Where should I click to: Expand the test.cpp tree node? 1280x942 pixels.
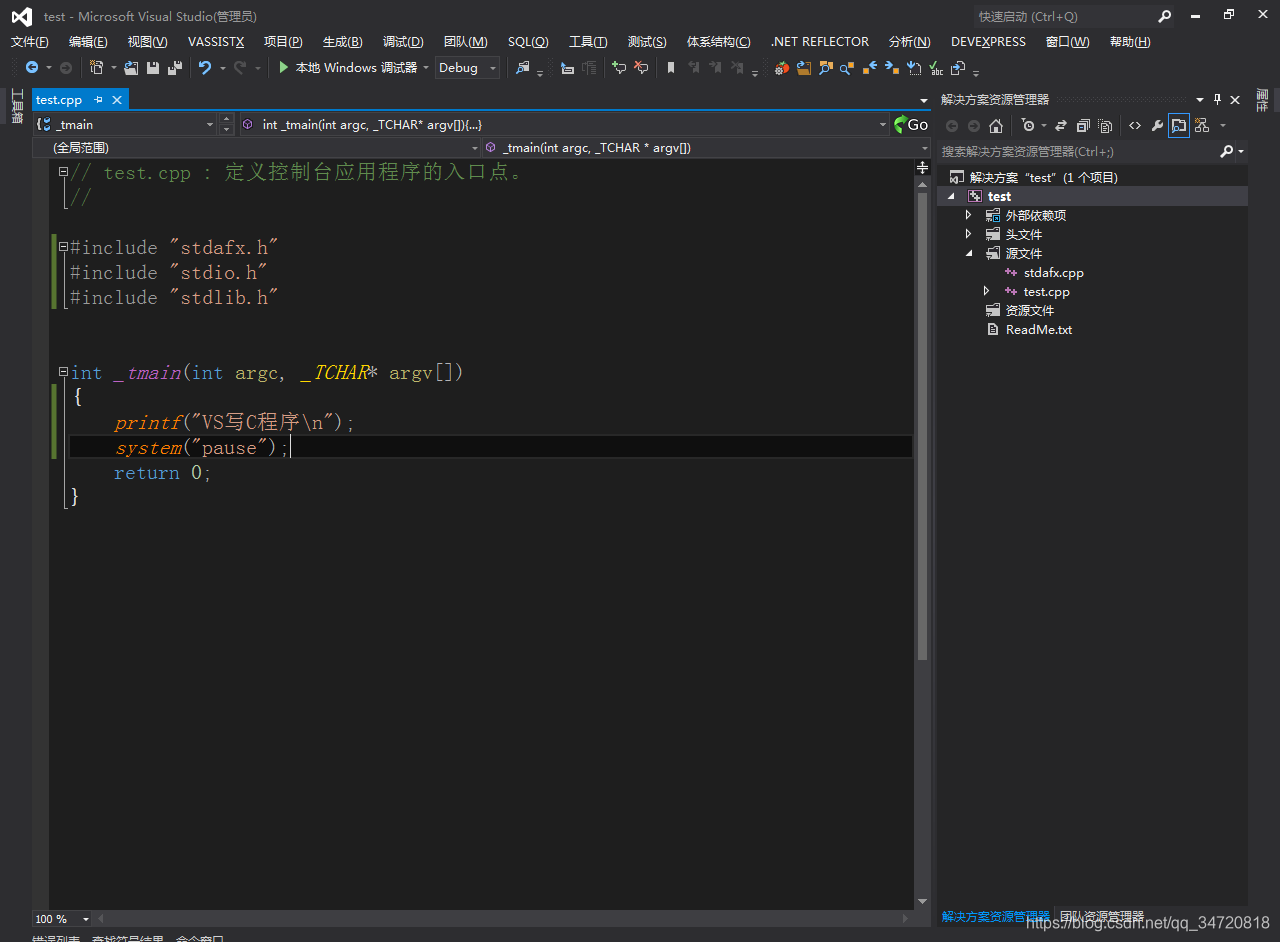click(x=986, y=291)
